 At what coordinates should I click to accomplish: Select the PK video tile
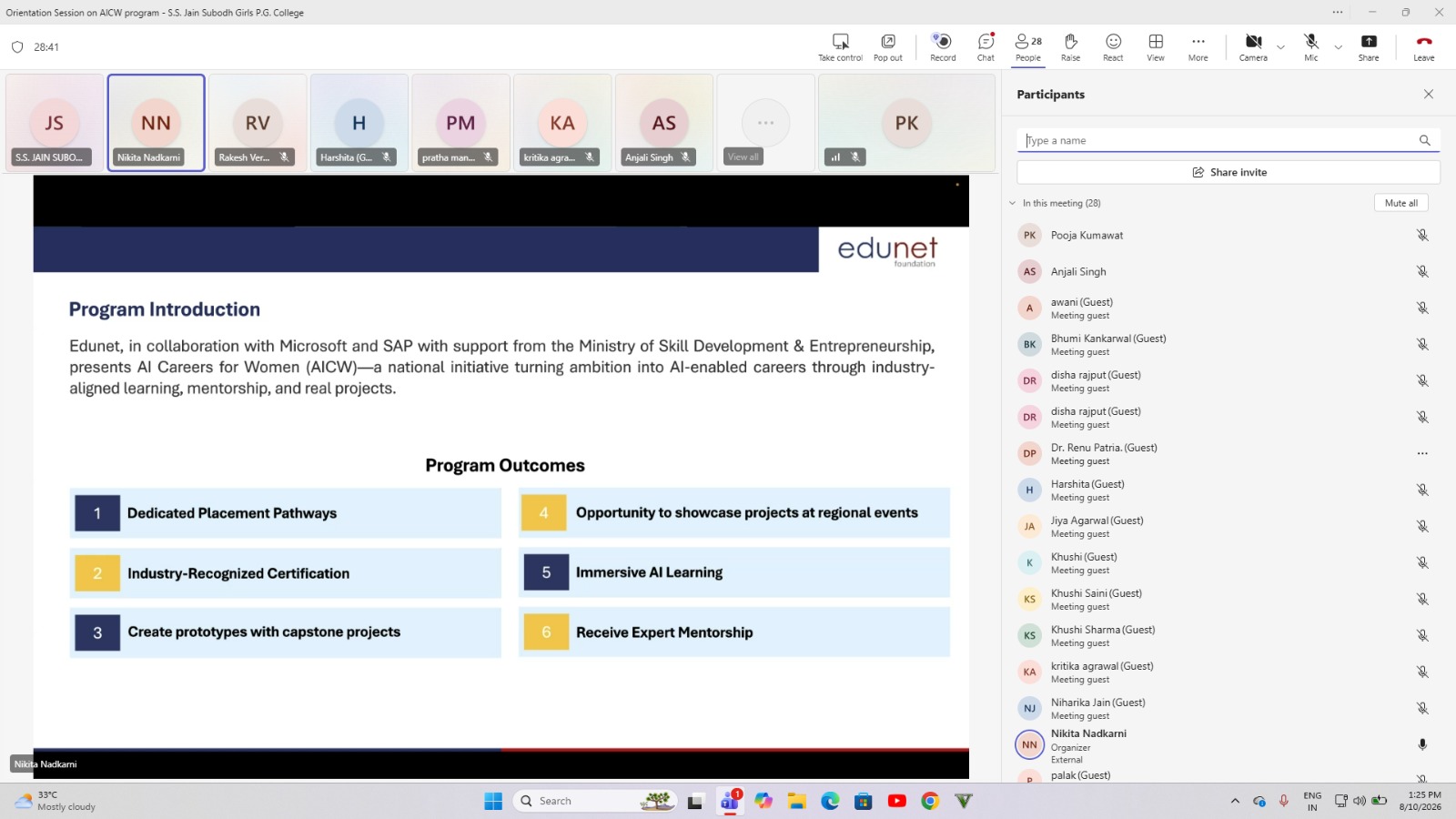(906, 123)
